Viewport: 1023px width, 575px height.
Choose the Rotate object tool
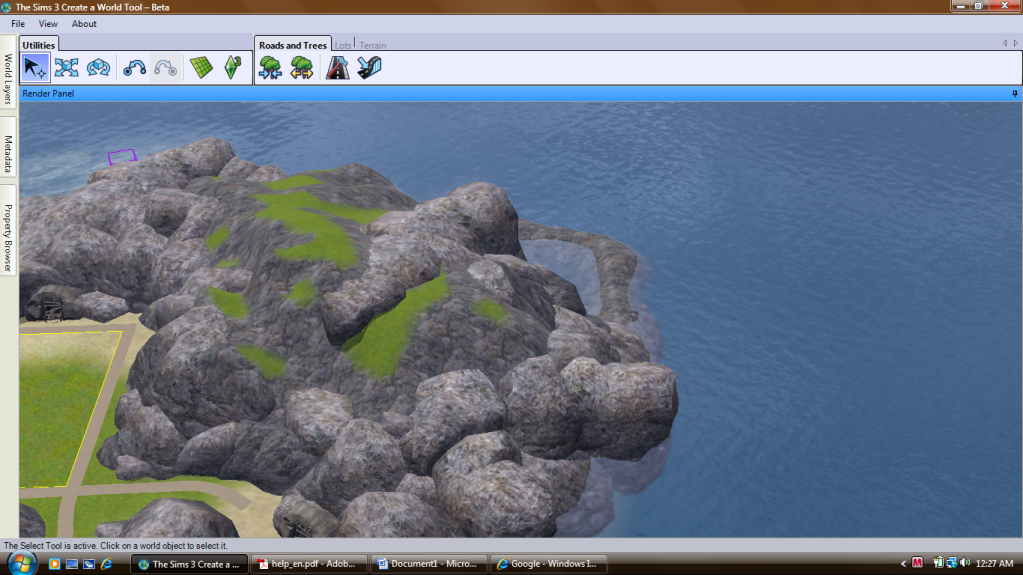pyautogui.click(x=99, y=68)
